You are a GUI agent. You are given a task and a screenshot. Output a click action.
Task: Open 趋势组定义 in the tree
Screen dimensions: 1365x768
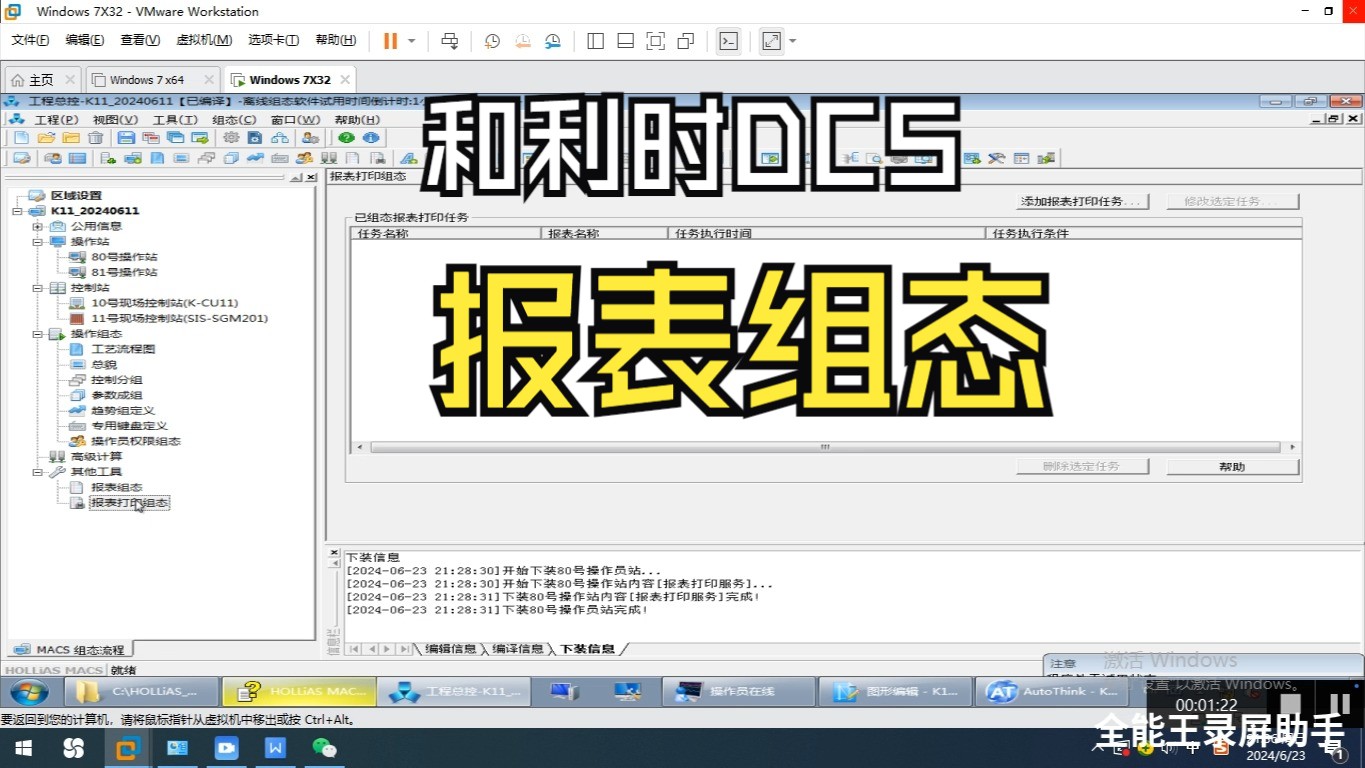click(x=123, y=411)
